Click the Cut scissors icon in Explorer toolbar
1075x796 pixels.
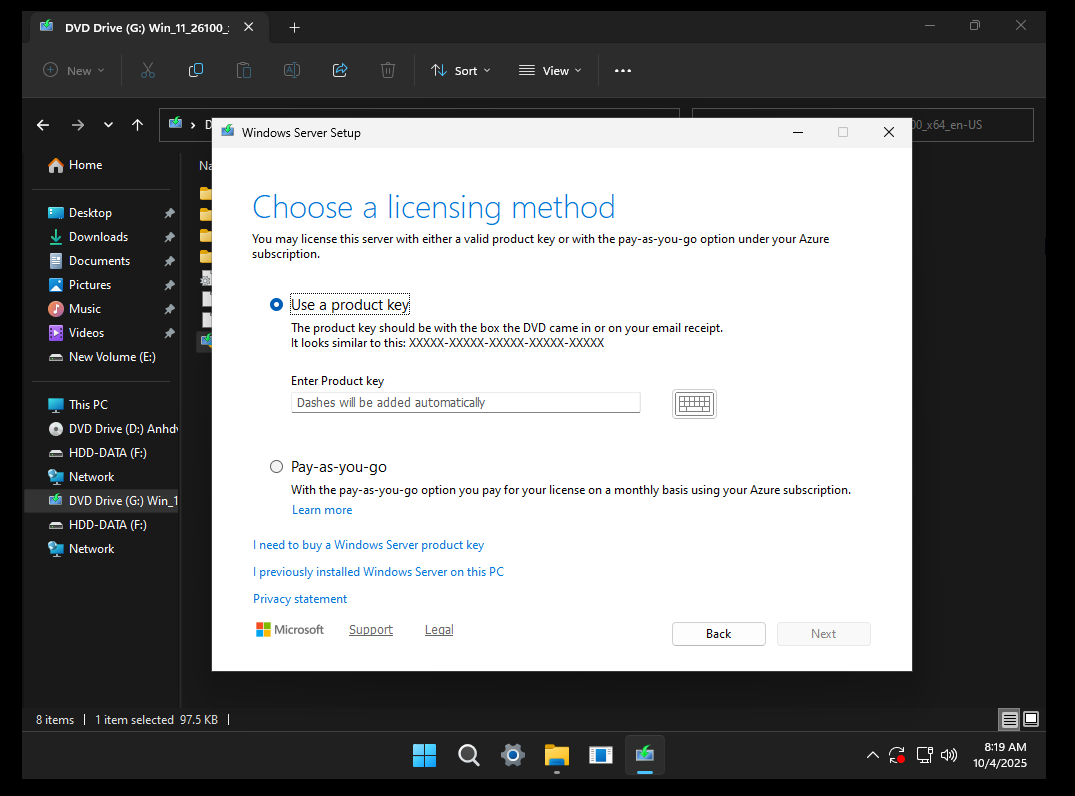pos(148,71)
